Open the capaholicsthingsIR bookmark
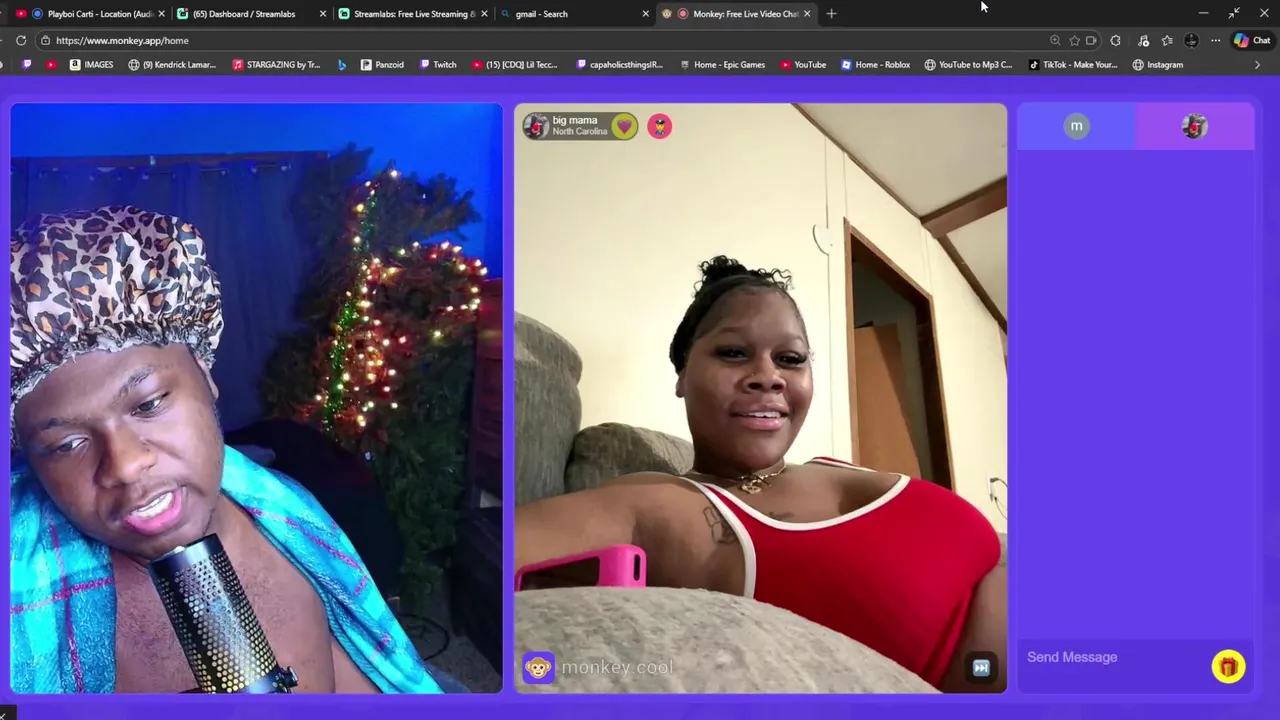The image size is (1280, 720). click(620, 65)
